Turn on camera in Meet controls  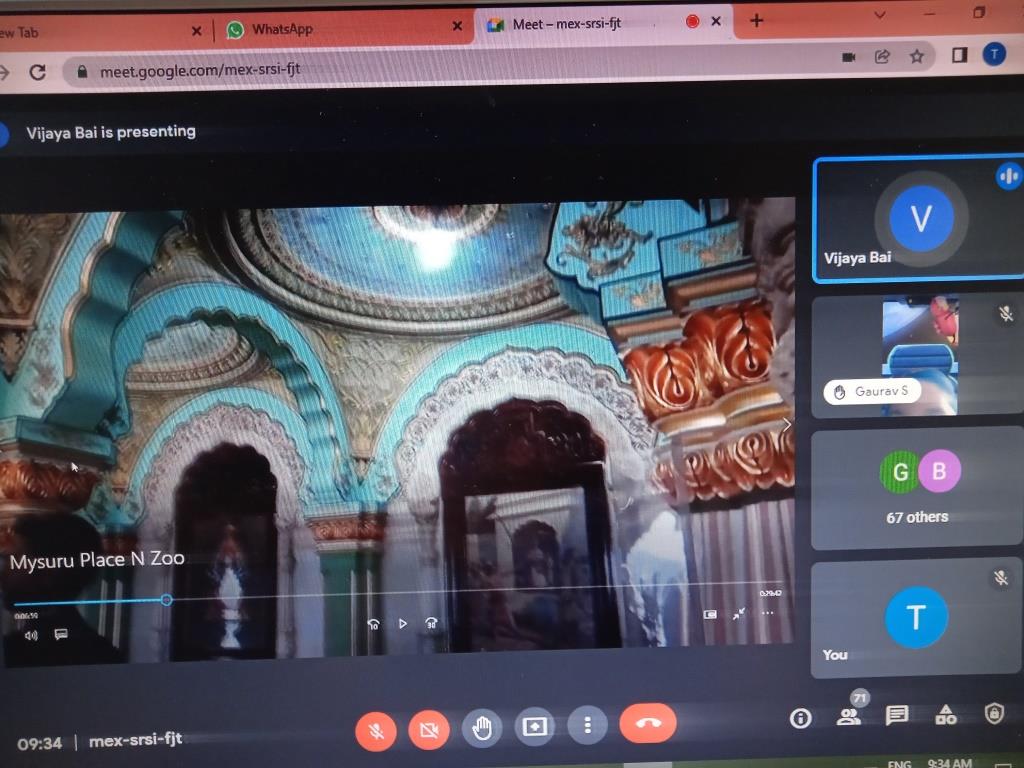pyautogui.click(x=429, y=729)
